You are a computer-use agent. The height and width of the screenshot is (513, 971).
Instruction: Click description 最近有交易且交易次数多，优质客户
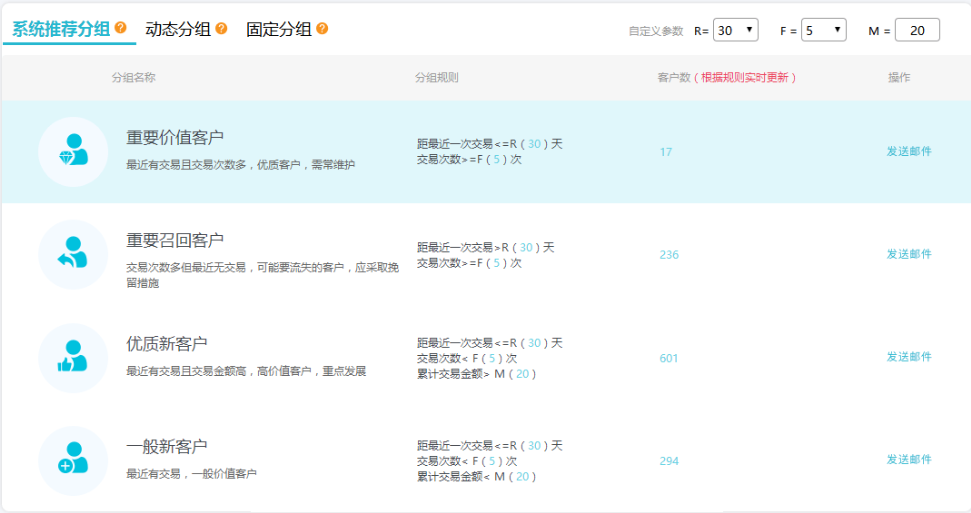click(x=240, y=165)
